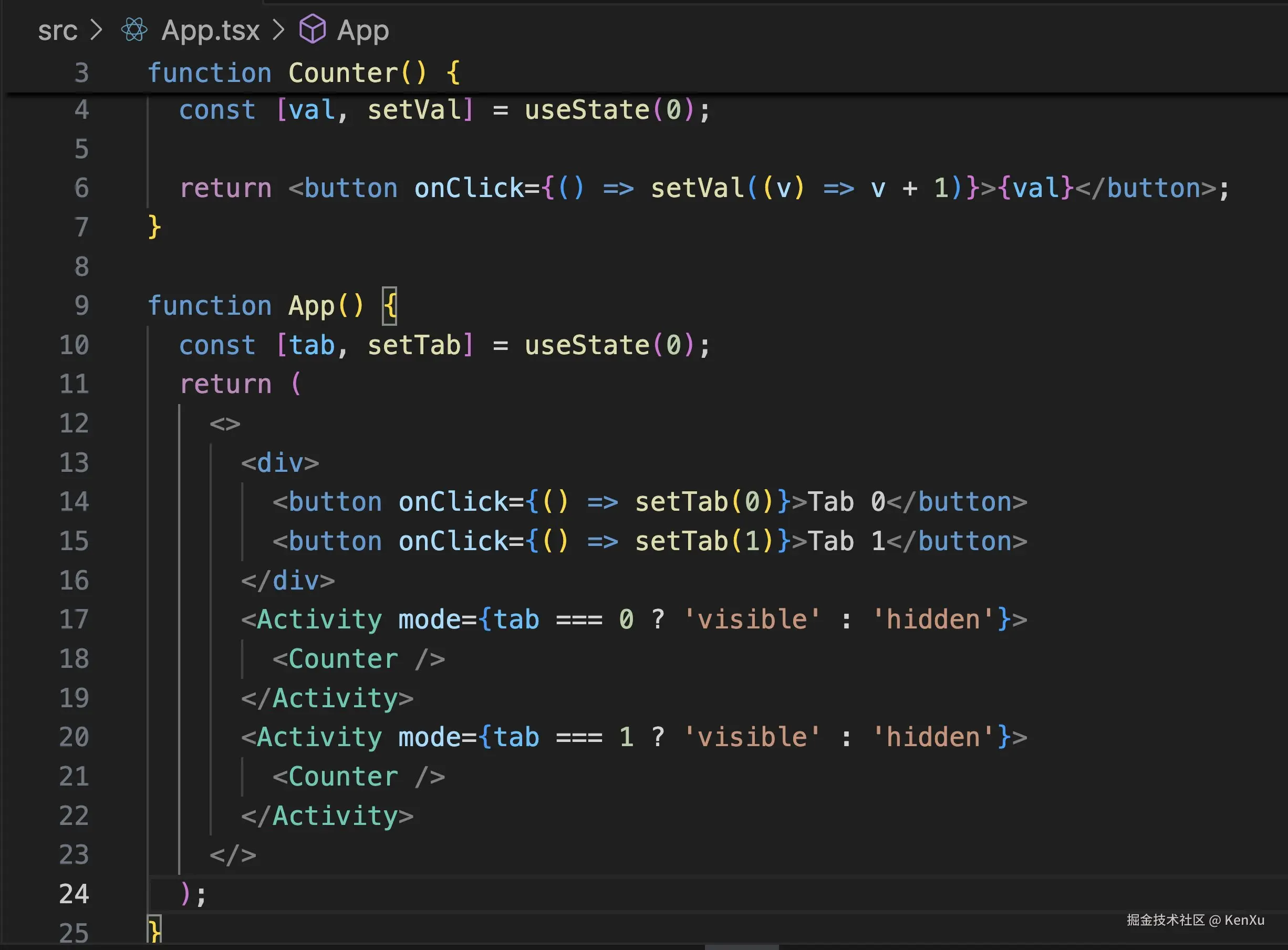Click the React icon beside App.tsx breadcrumb
Viewport: 1288px width, 950px height.
[x=134, y=30]
